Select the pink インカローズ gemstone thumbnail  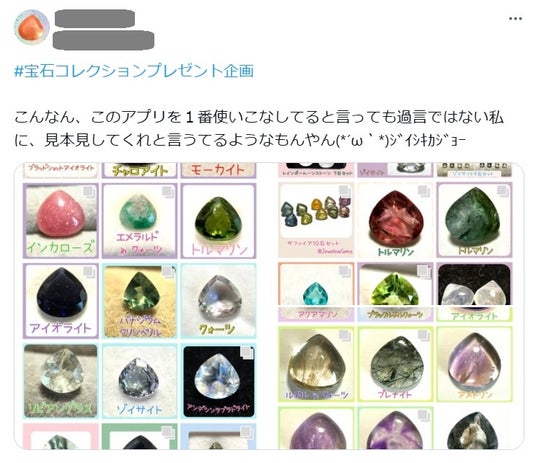[61, 221]
